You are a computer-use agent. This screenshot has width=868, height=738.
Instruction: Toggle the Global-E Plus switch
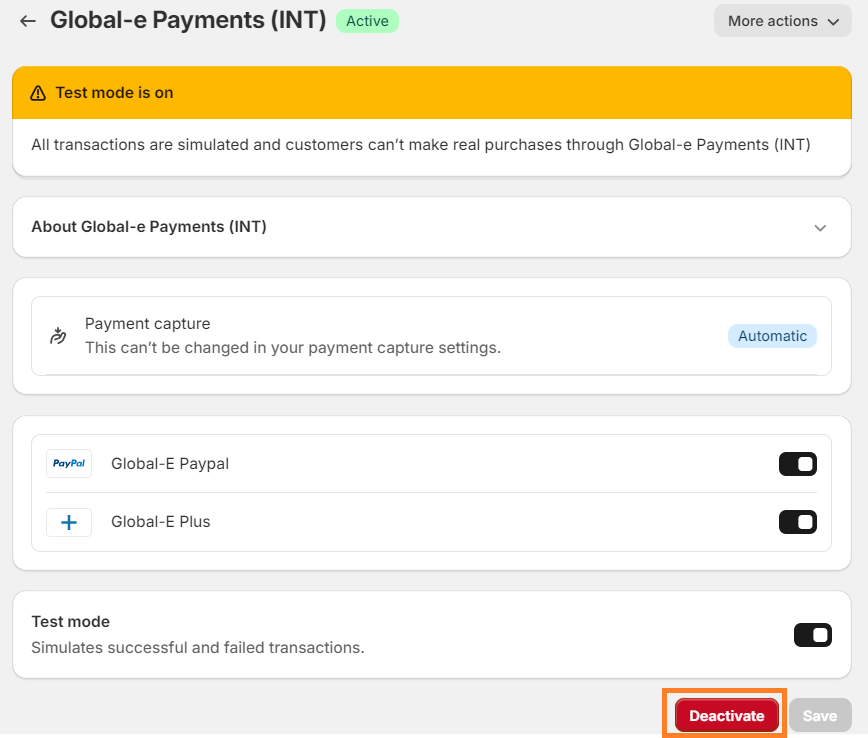click(798, 522)
